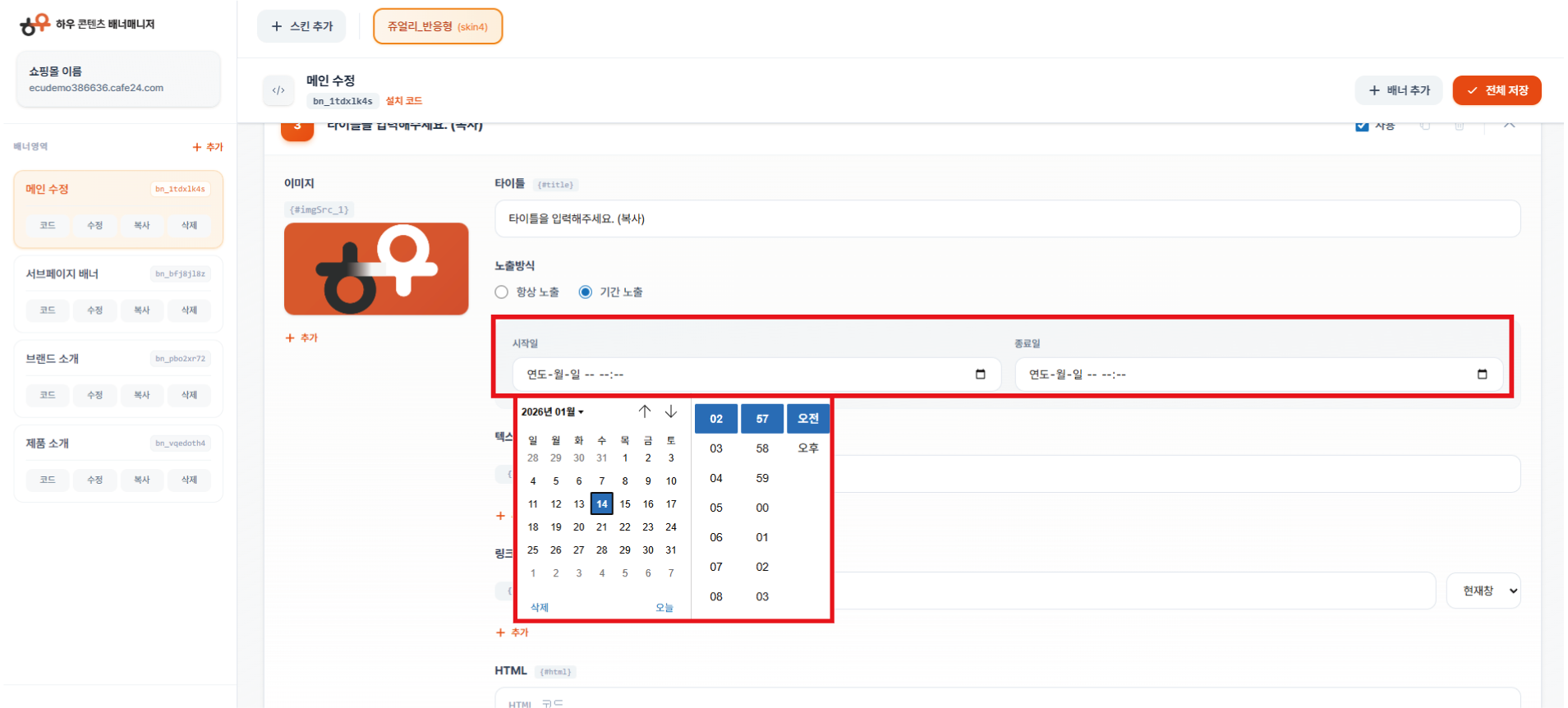Image resolution: width=1568 pixels, height=708 pixels.
Task: Pick January 15 in the calendar
Action: tap(625, 504)
